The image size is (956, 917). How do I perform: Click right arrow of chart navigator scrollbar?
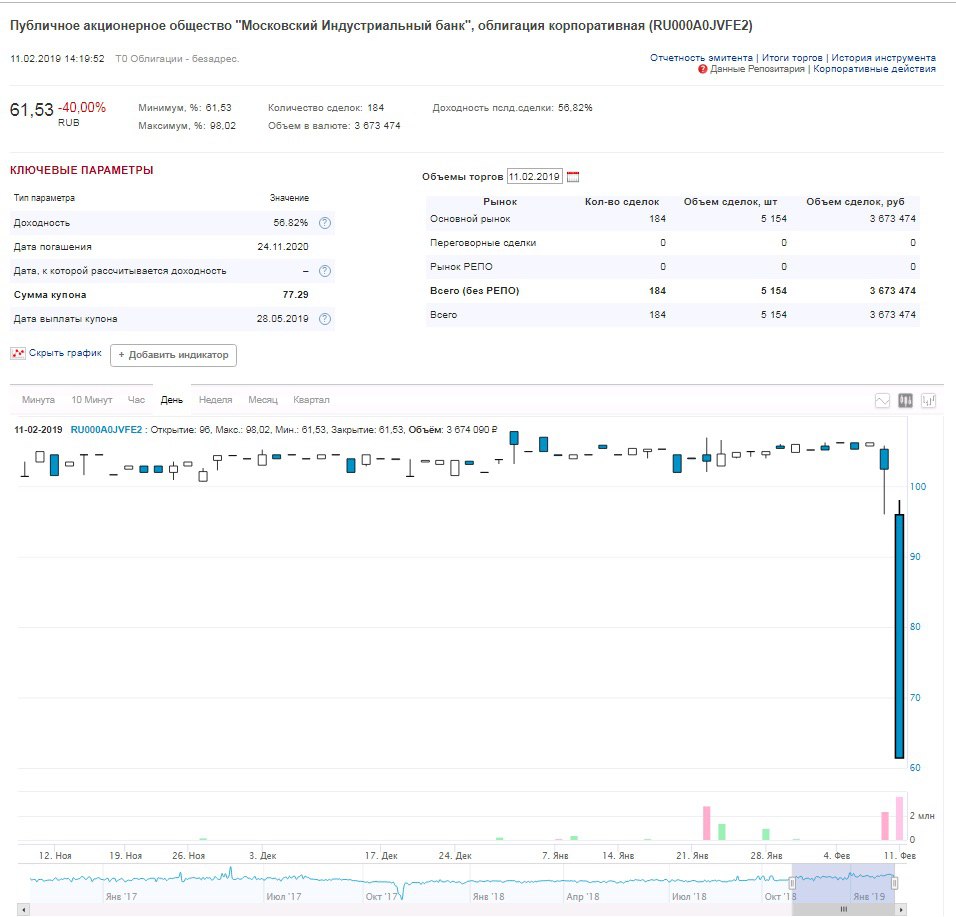[902, 909]
